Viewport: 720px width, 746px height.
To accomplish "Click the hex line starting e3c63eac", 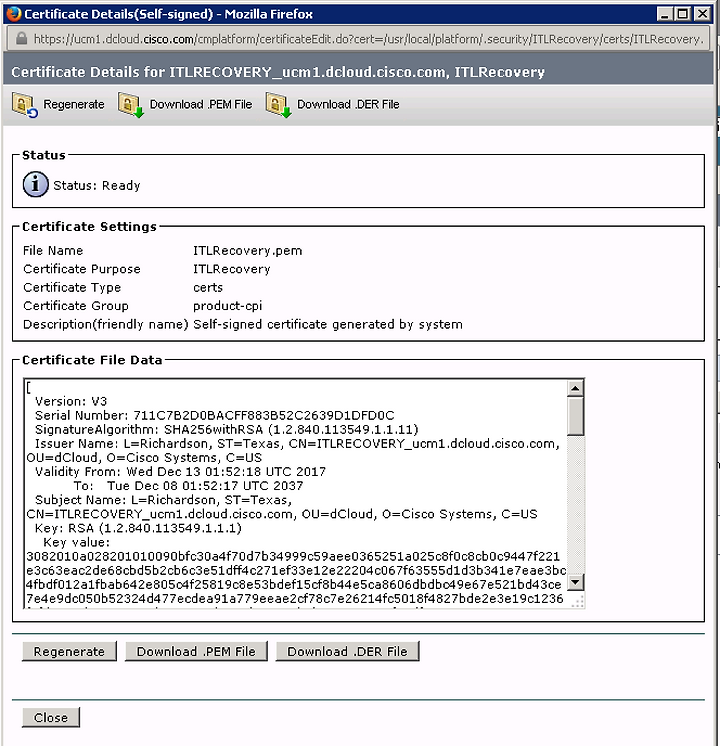I will (296, 570).
